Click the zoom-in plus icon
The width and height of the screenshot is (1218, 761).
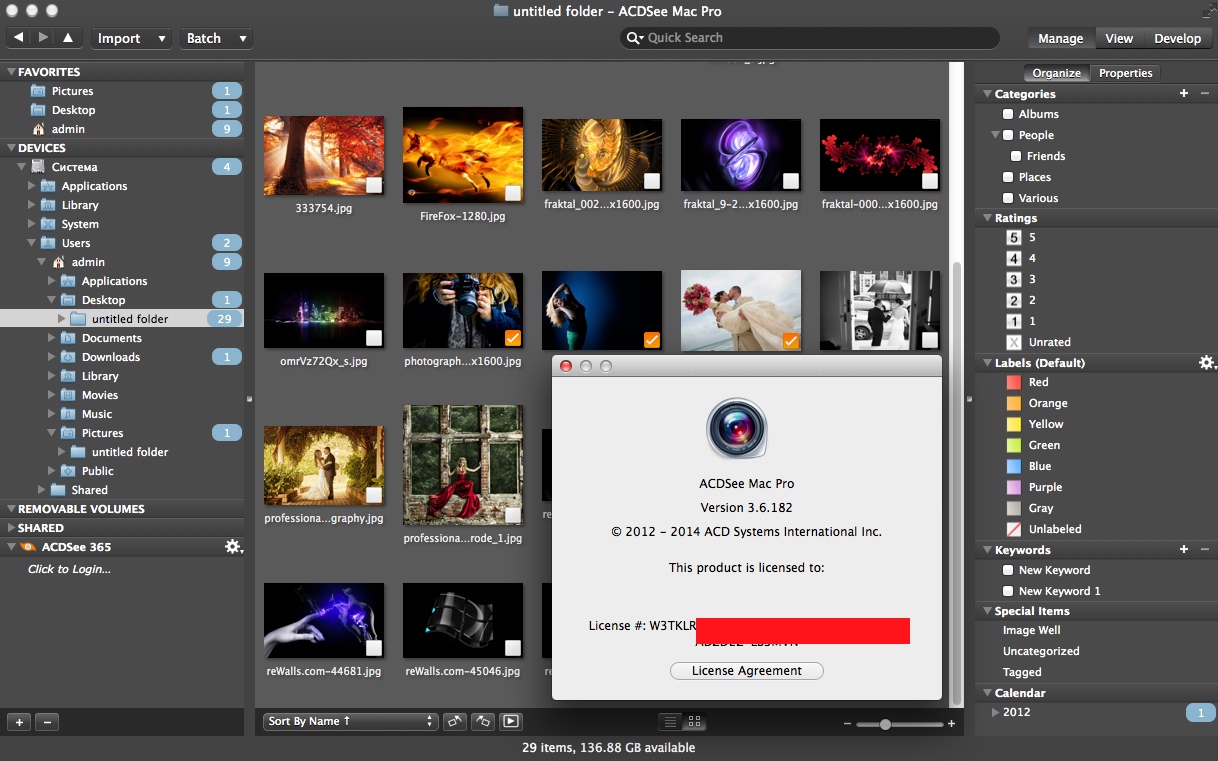coord(951,723)
